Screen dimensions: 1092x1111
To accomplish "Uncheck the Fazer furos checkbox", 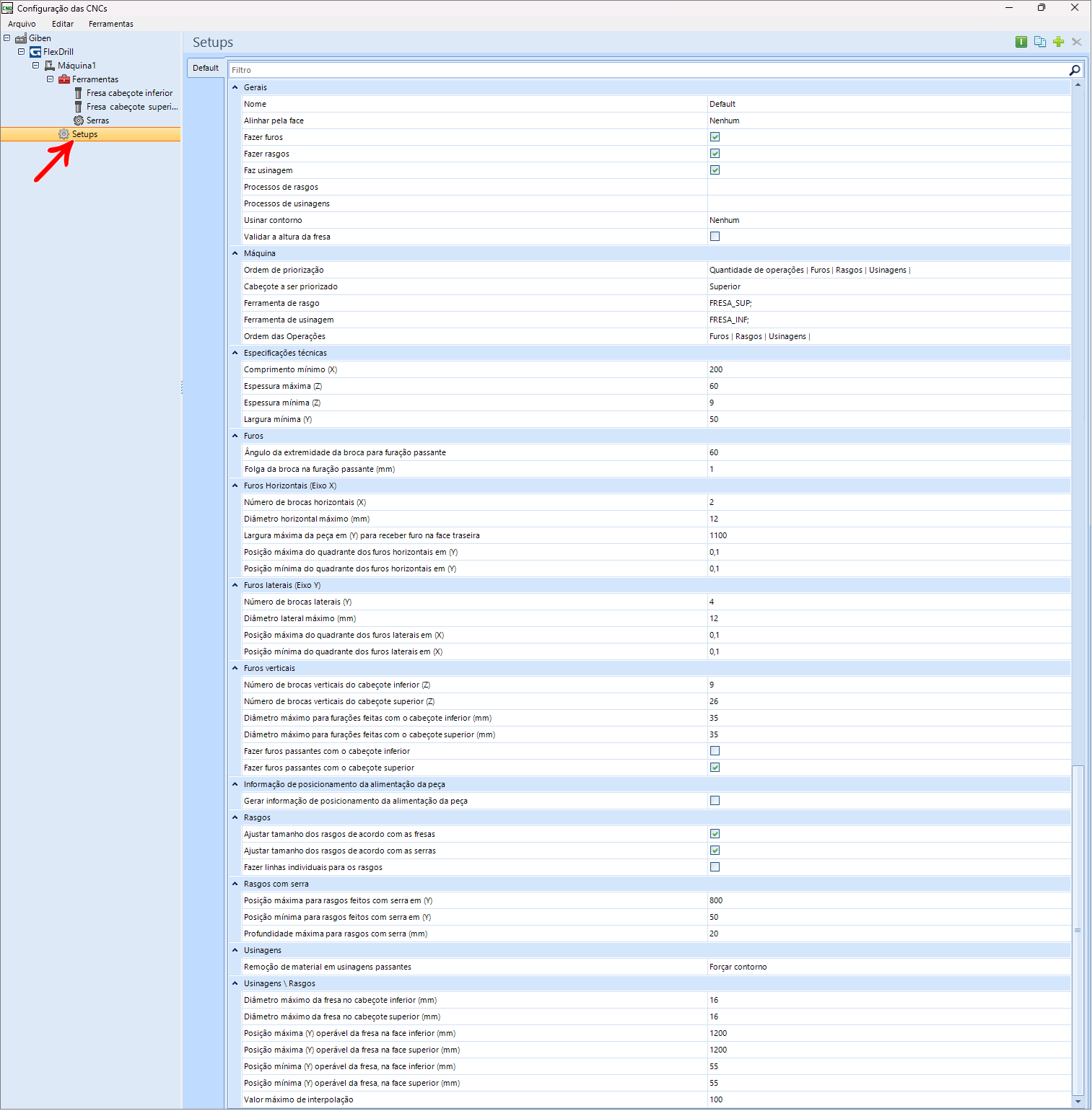I will (x=715, y=137).
